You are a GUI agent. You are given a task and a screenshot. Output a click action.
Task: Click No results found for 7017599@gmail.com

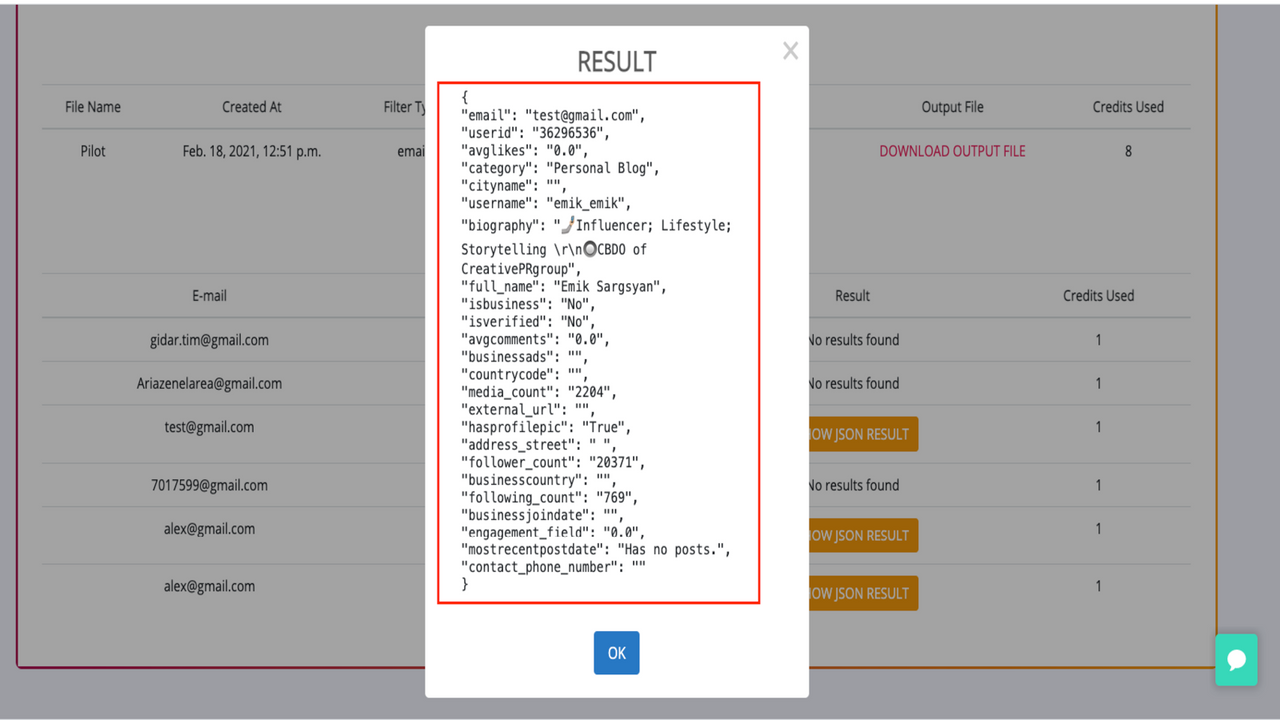click(x=854, y=485)
